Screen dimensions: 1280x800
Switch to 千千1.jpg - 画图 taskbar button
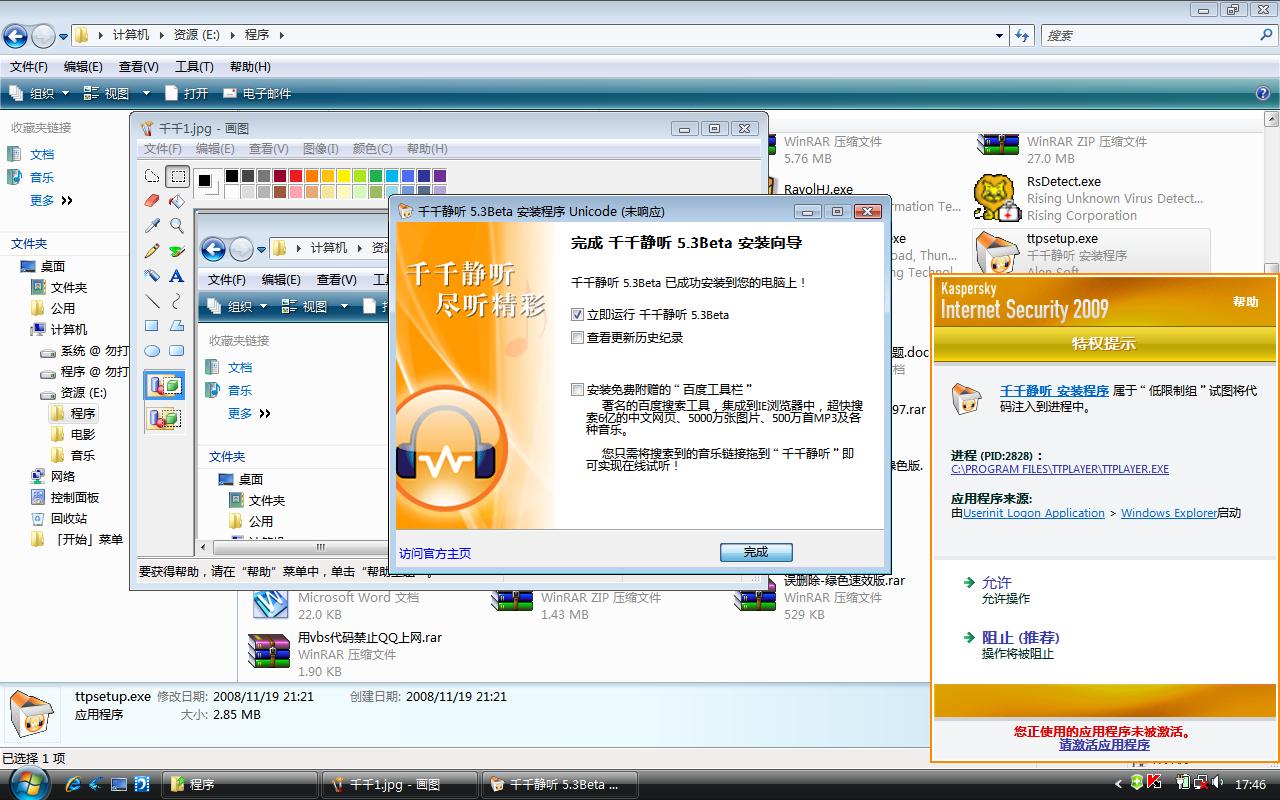[400, 784]
